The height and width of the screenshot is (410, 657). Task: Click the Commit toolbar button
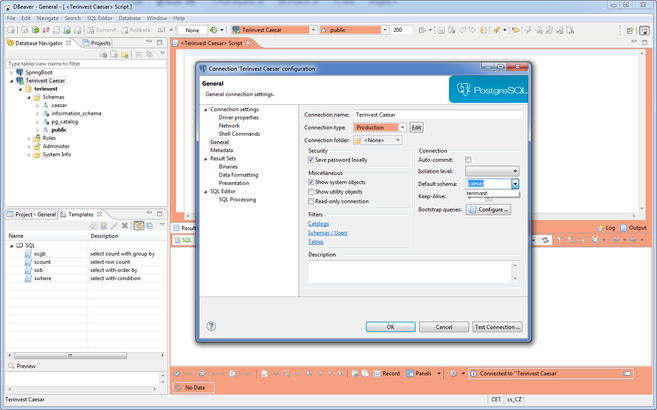pyautogui.click(x=100, y=30)
